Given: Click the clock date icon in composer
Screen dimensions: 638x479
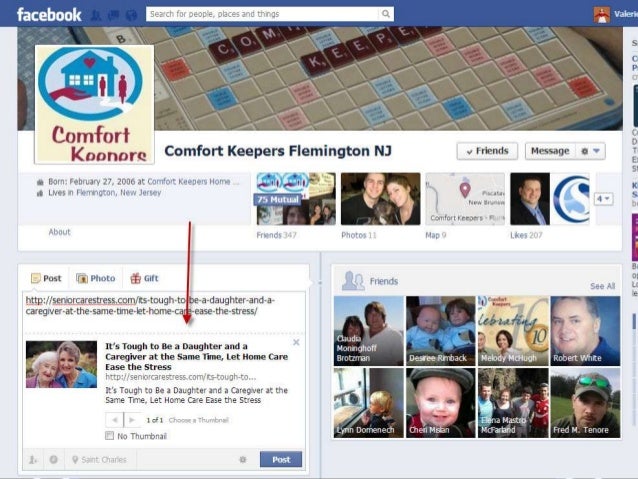Looking at the screenshot, I should click(53, 459).
